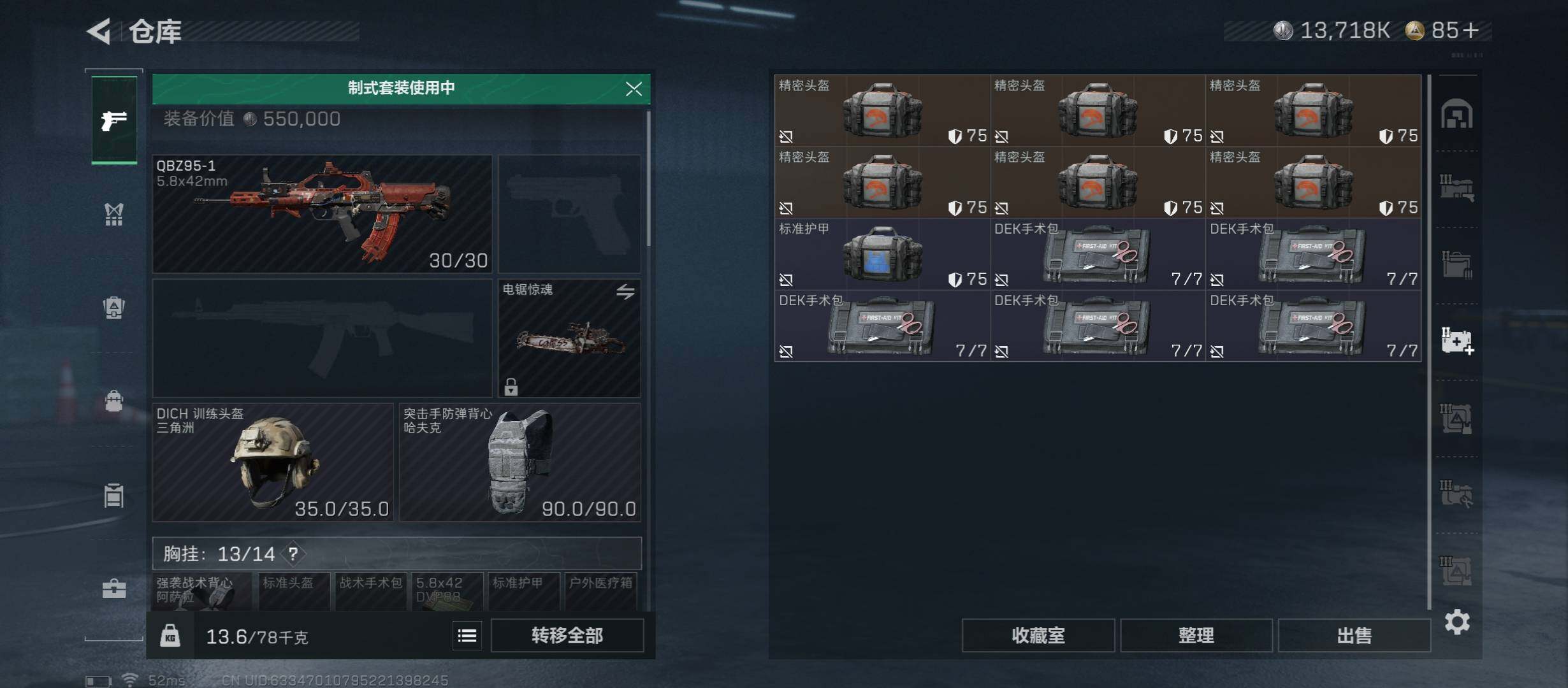Toggle the list view icon next to 转移全部
The height and width of the screenshot is (688, 1568).
point(467,636)
